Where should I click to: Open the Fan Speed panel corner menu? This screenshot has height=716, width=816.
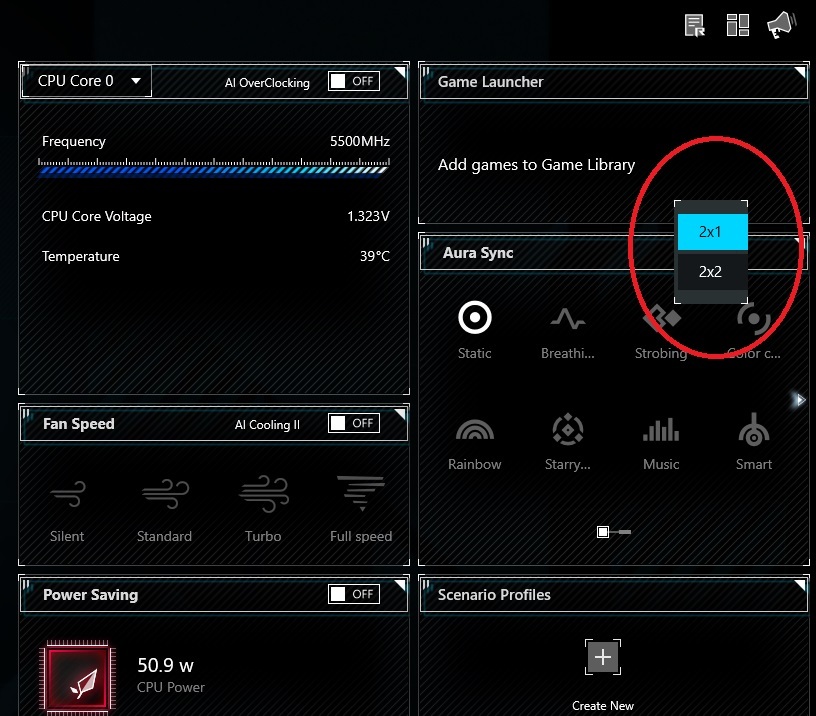point(400,414)
